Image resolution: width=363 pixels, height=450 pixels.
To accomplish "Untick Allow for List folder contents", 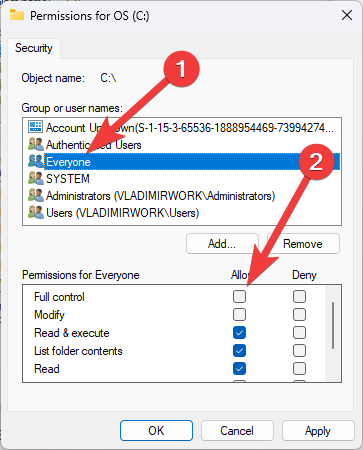I will point(239,350).
